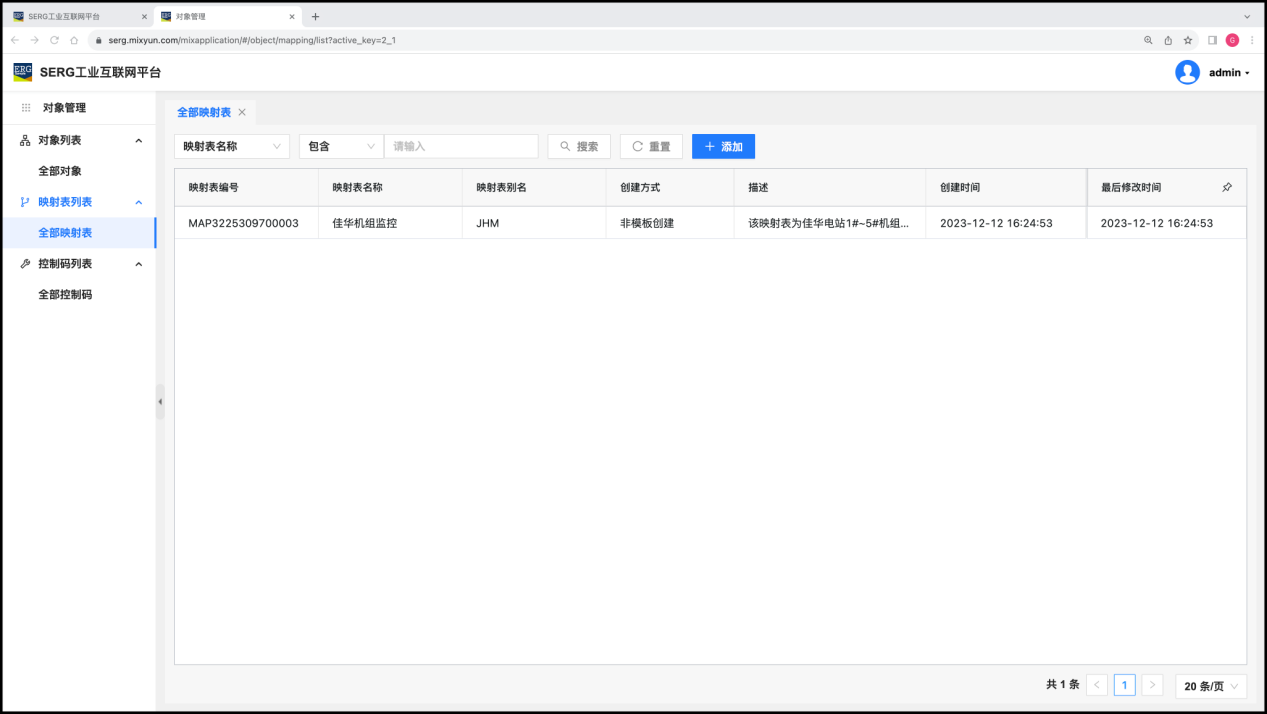Bookmark page using the star icon
The width and height of the screenshot is (1267, 714).
point(1188,40)
